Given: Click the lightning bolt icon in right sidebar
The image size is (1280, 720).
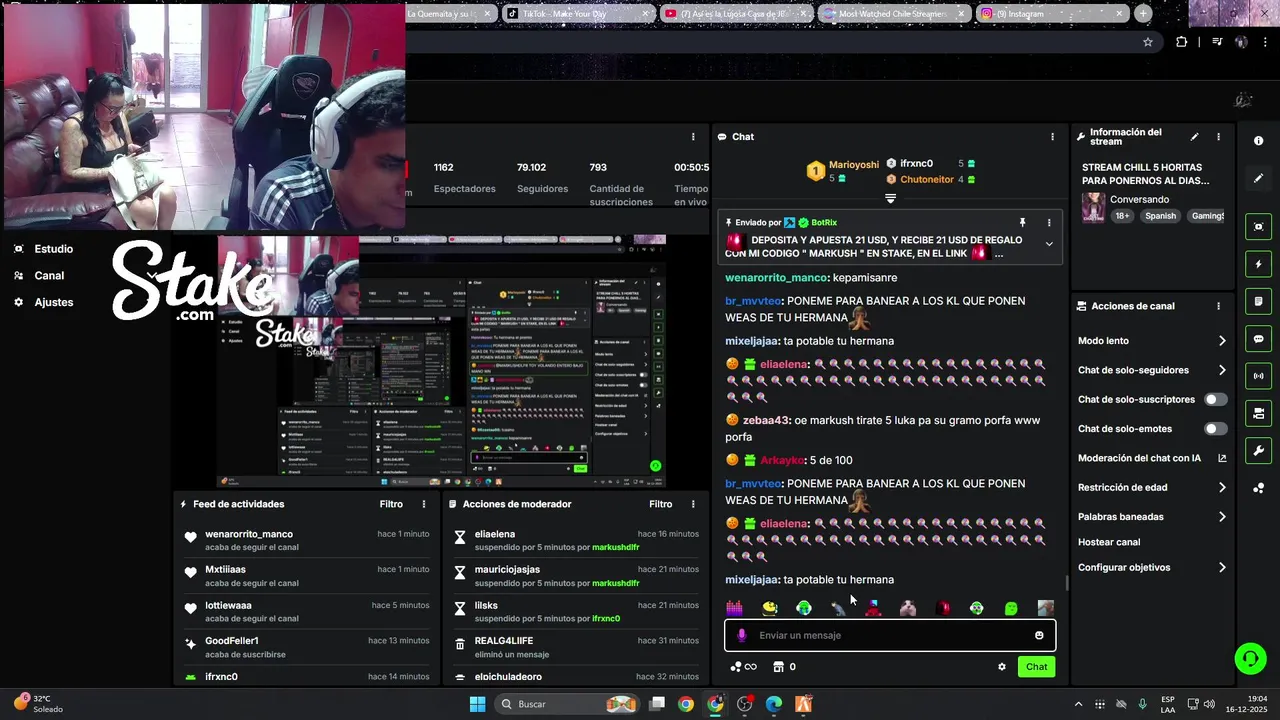Looking at the screenshot, I should [x=1258, y=264].
